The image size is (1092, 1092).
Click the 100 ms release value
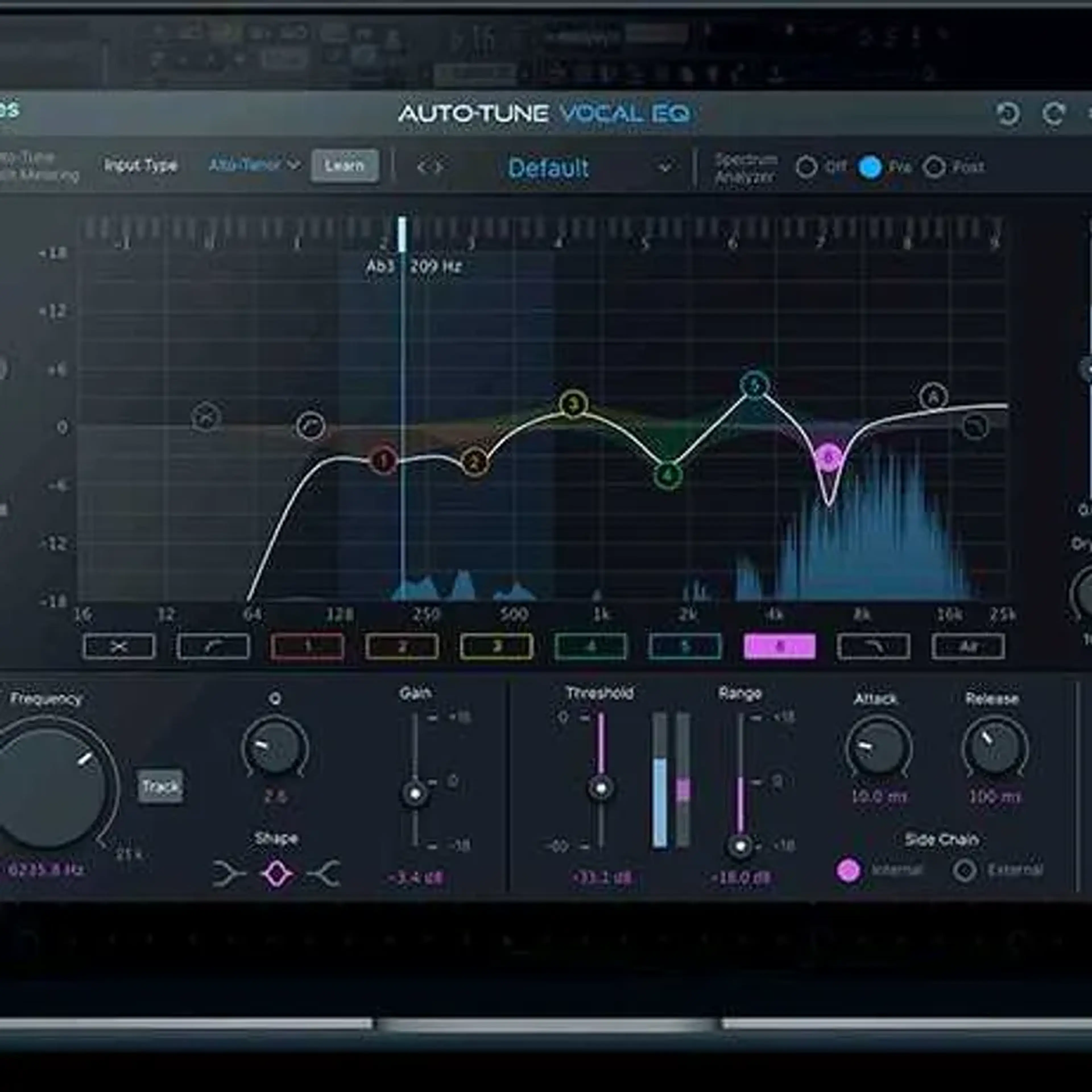[995, 796]
